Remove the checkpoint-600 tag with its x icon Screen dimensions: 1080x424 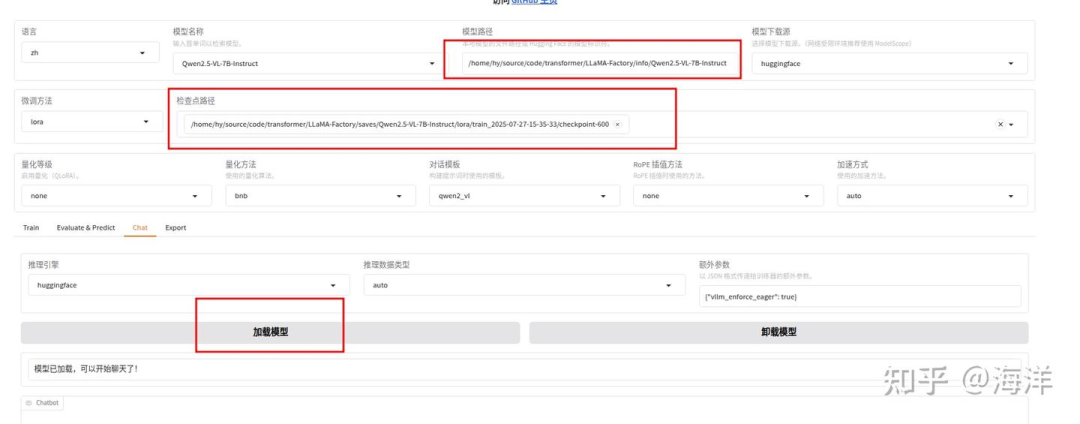tap(617, 125)
